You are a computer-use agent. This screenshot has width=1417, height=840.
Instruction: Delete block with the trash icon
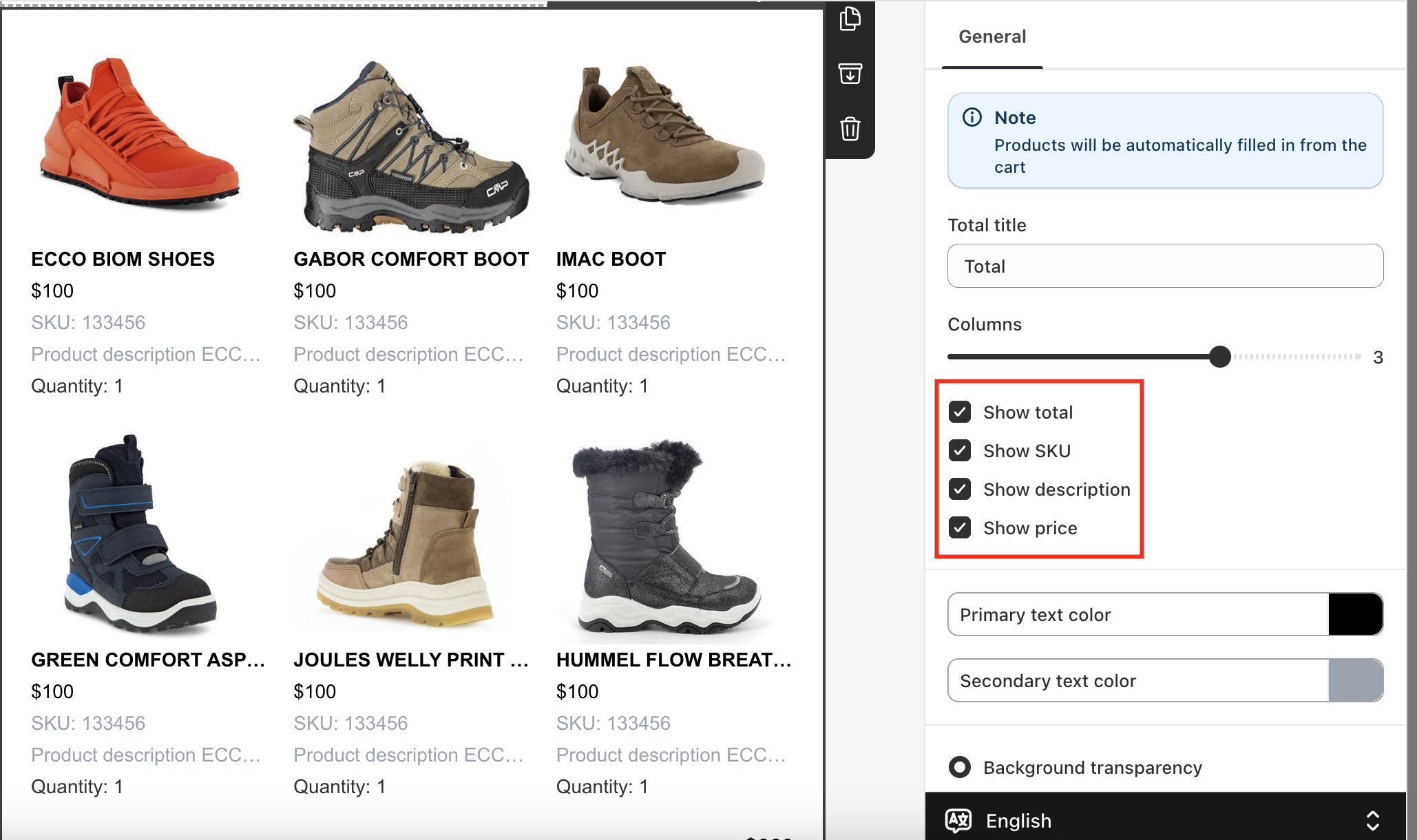[x=850, y=129]
